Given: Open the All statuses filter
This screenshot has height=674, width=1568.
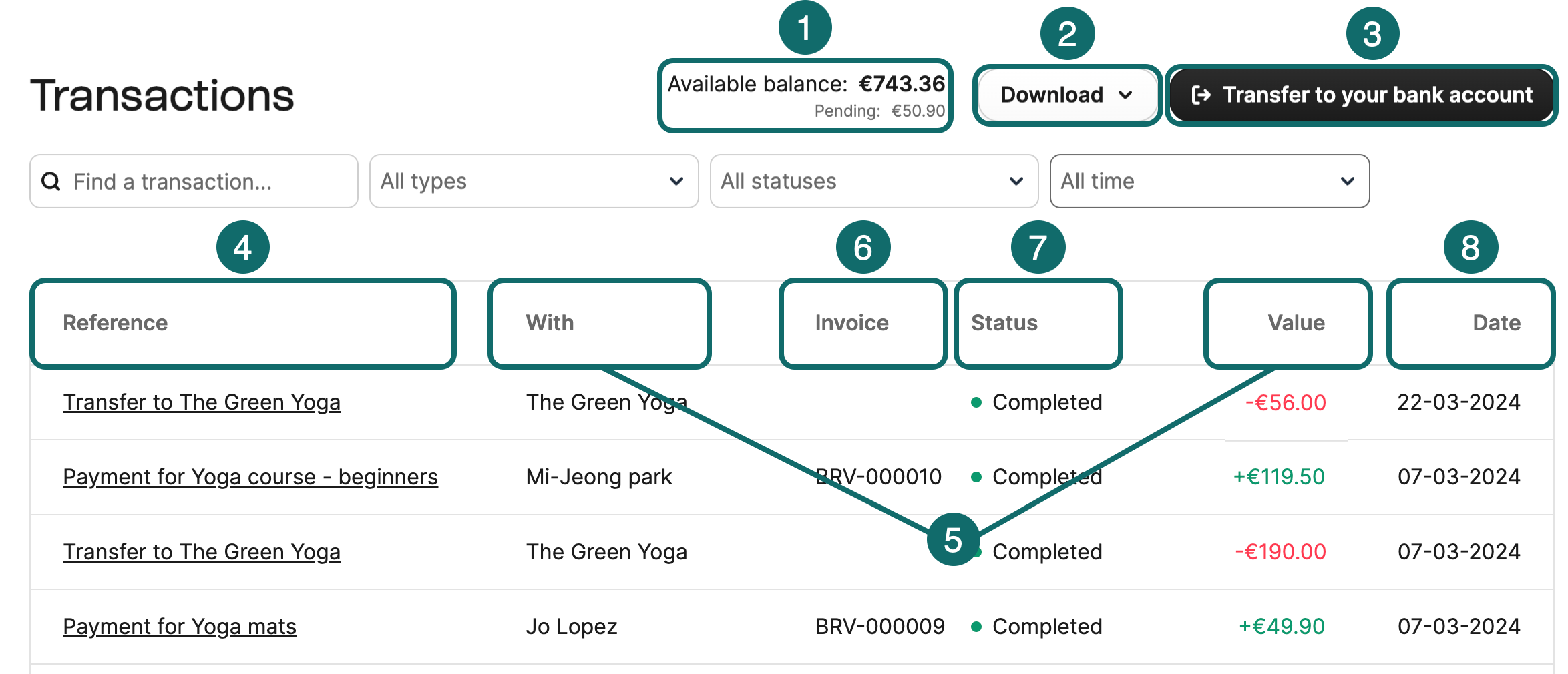Looking at the screenshot, I should coord(872,181).
